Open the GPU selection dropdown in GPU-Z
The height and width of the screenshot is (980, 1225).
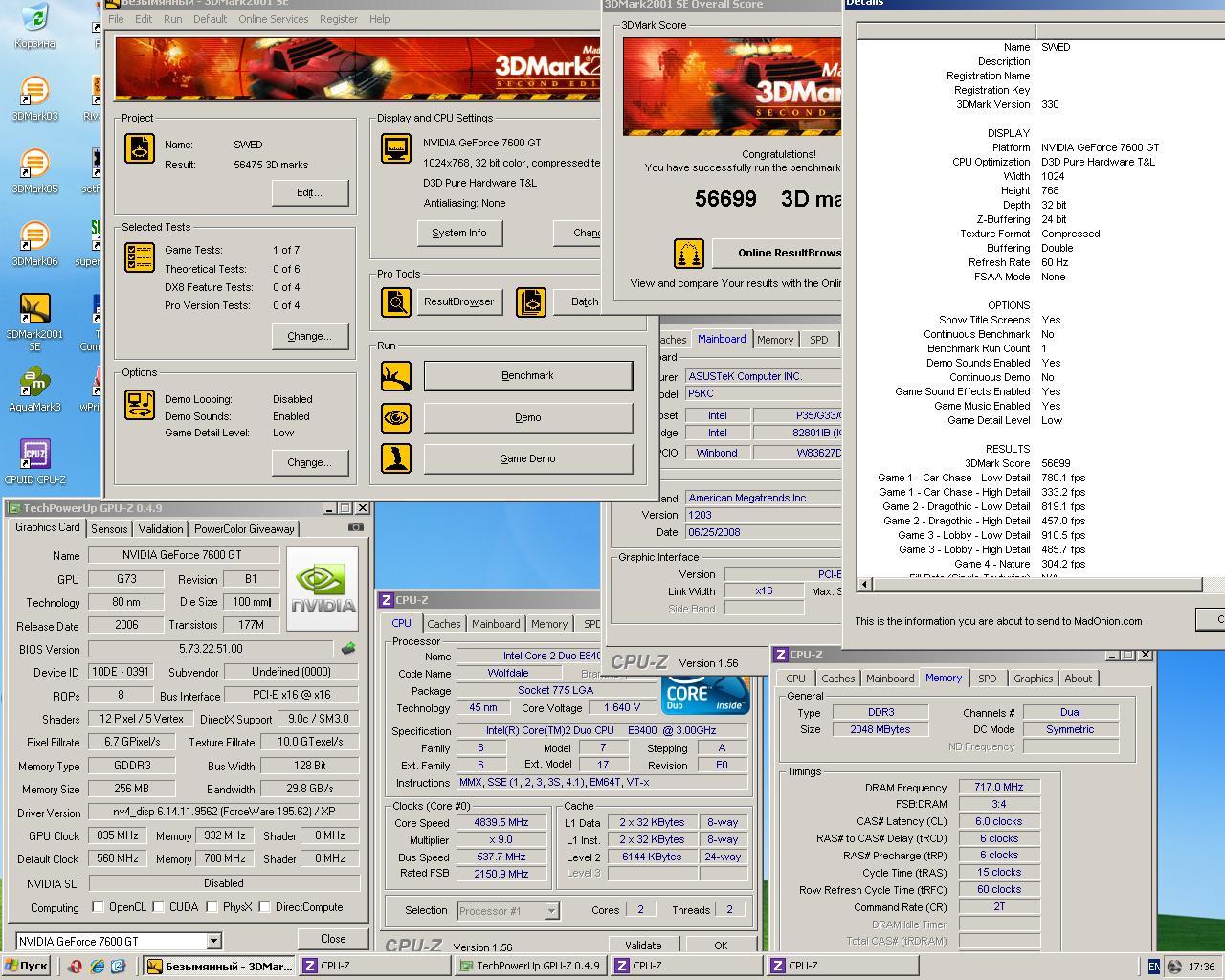tap(213, 941)
